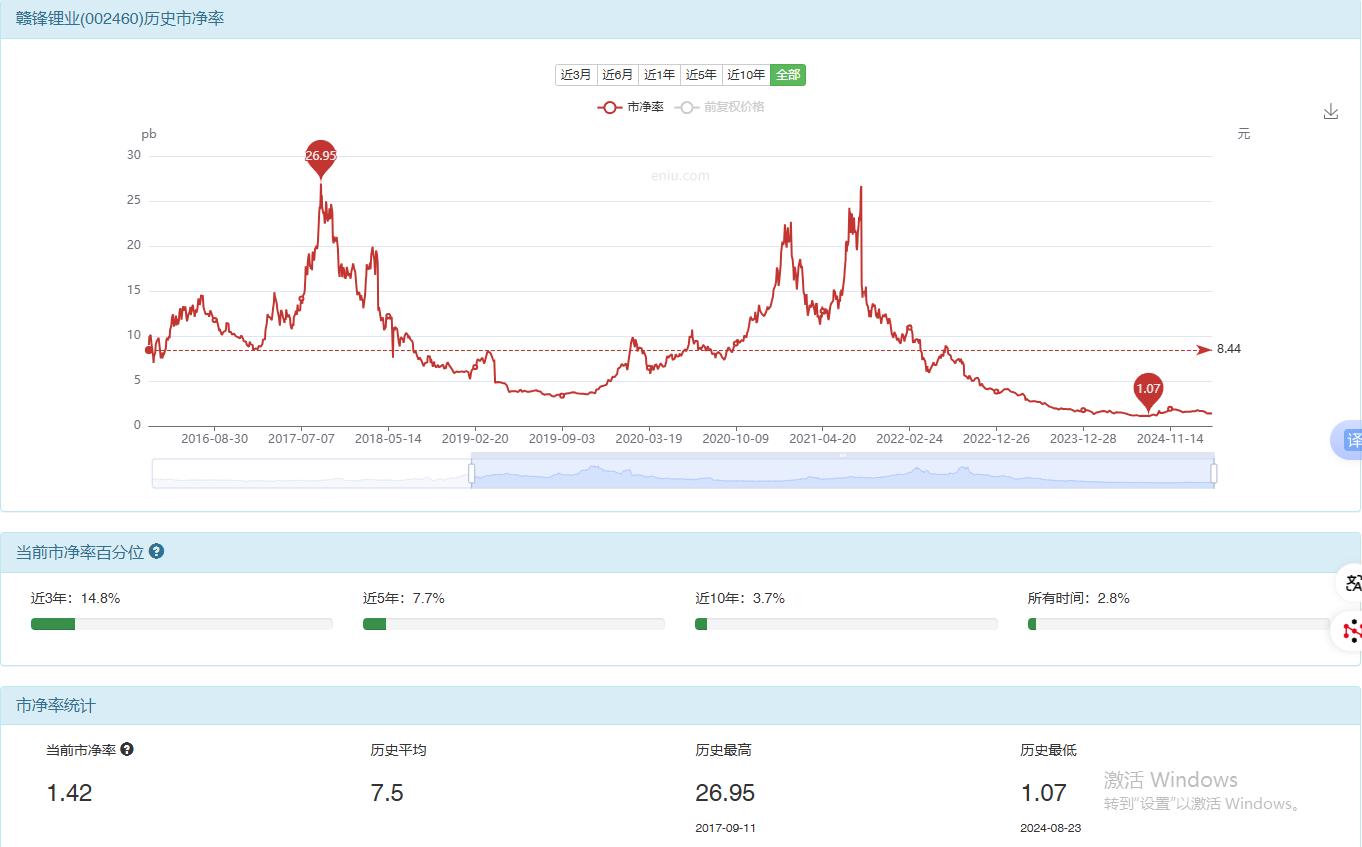Click the 近5年 7.7% percentile bar

(x=514, y=624)
